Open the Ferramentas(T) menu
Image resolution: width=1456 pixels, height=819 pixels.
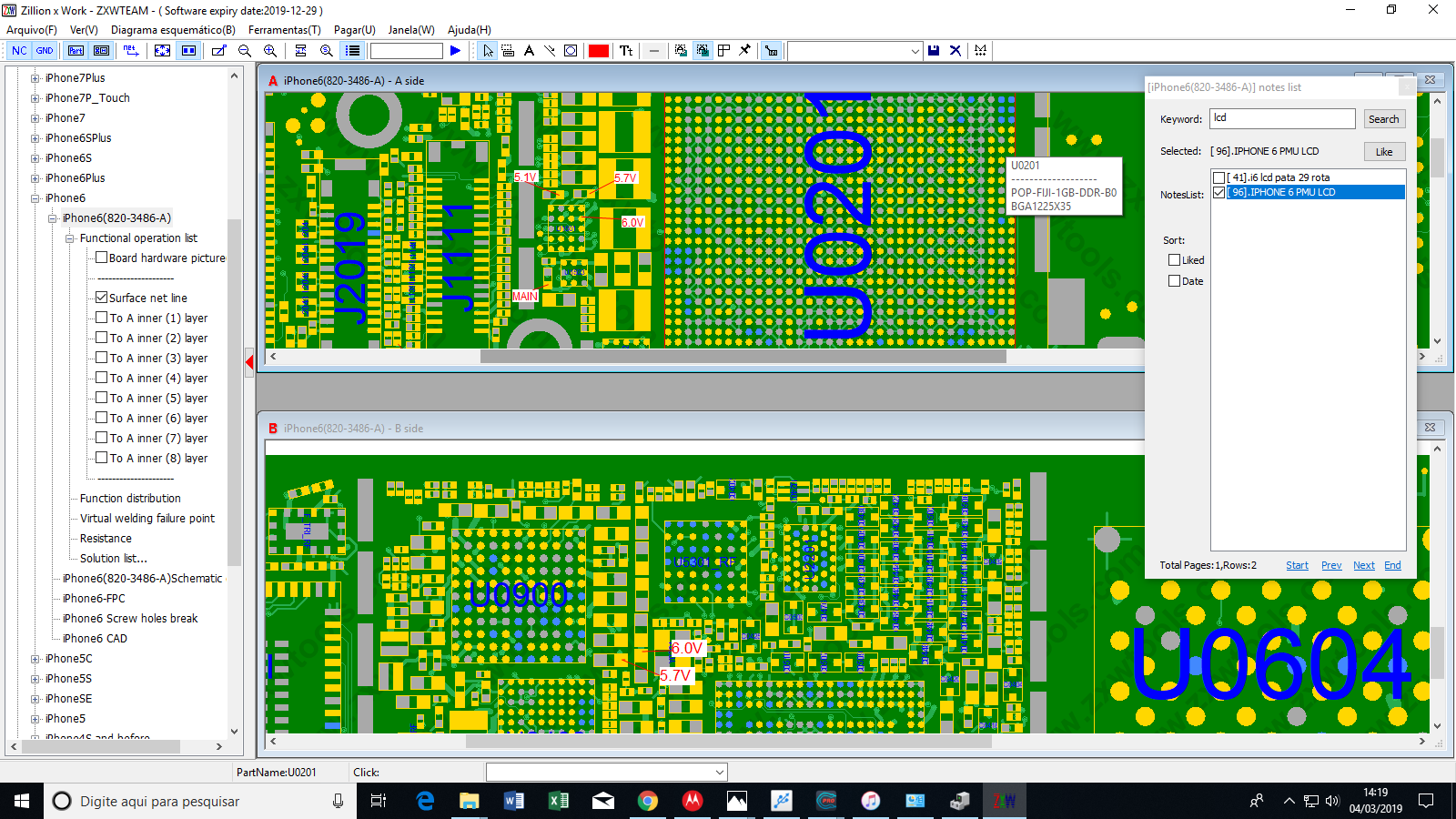[x=285, y=30]
